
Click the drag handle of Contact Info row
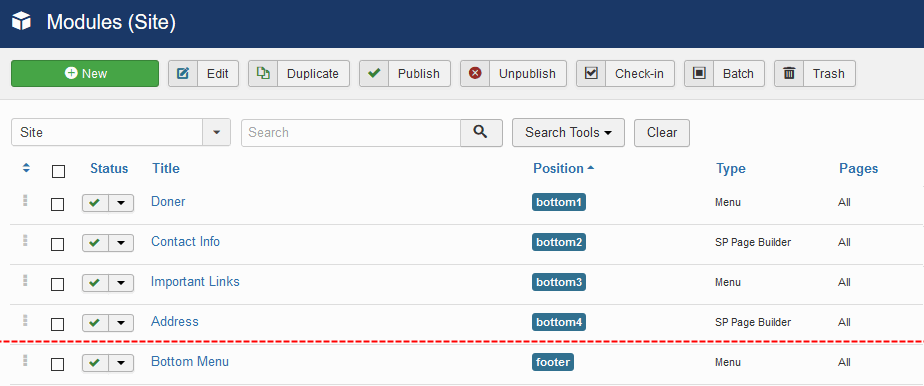click(x=25, y=240)
